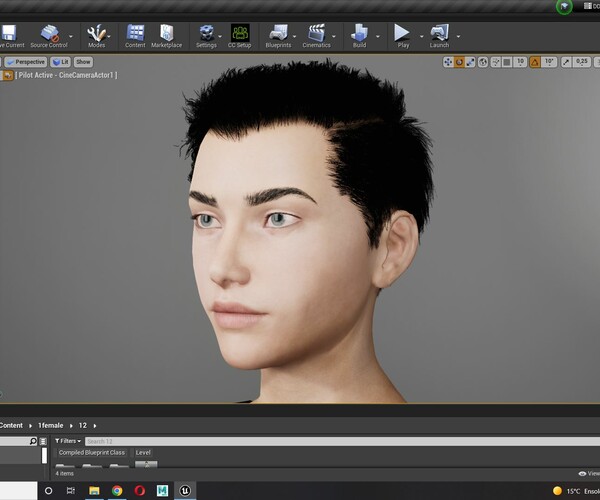Expand the Build options dropdown arrow
The image size is (600, 500).
(x=378, y=36)
